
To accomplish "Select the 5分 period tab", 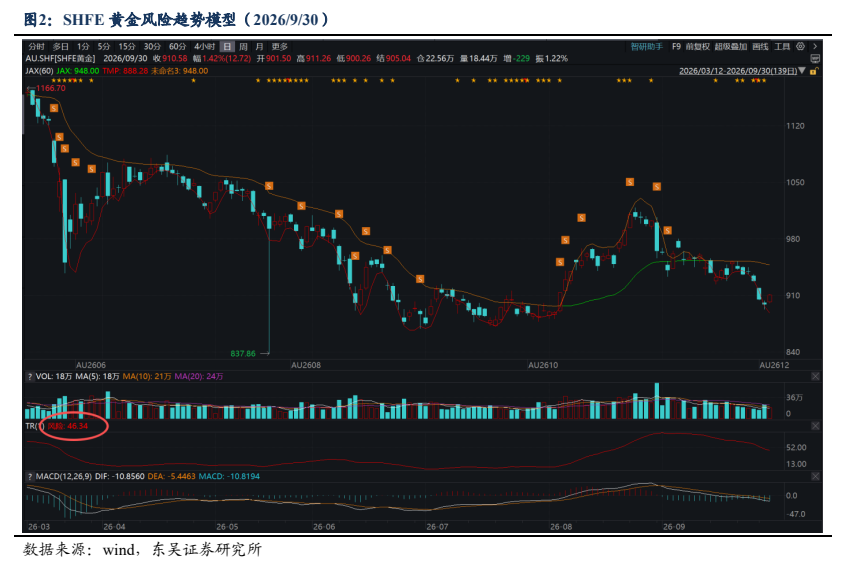I will point(104,46).
